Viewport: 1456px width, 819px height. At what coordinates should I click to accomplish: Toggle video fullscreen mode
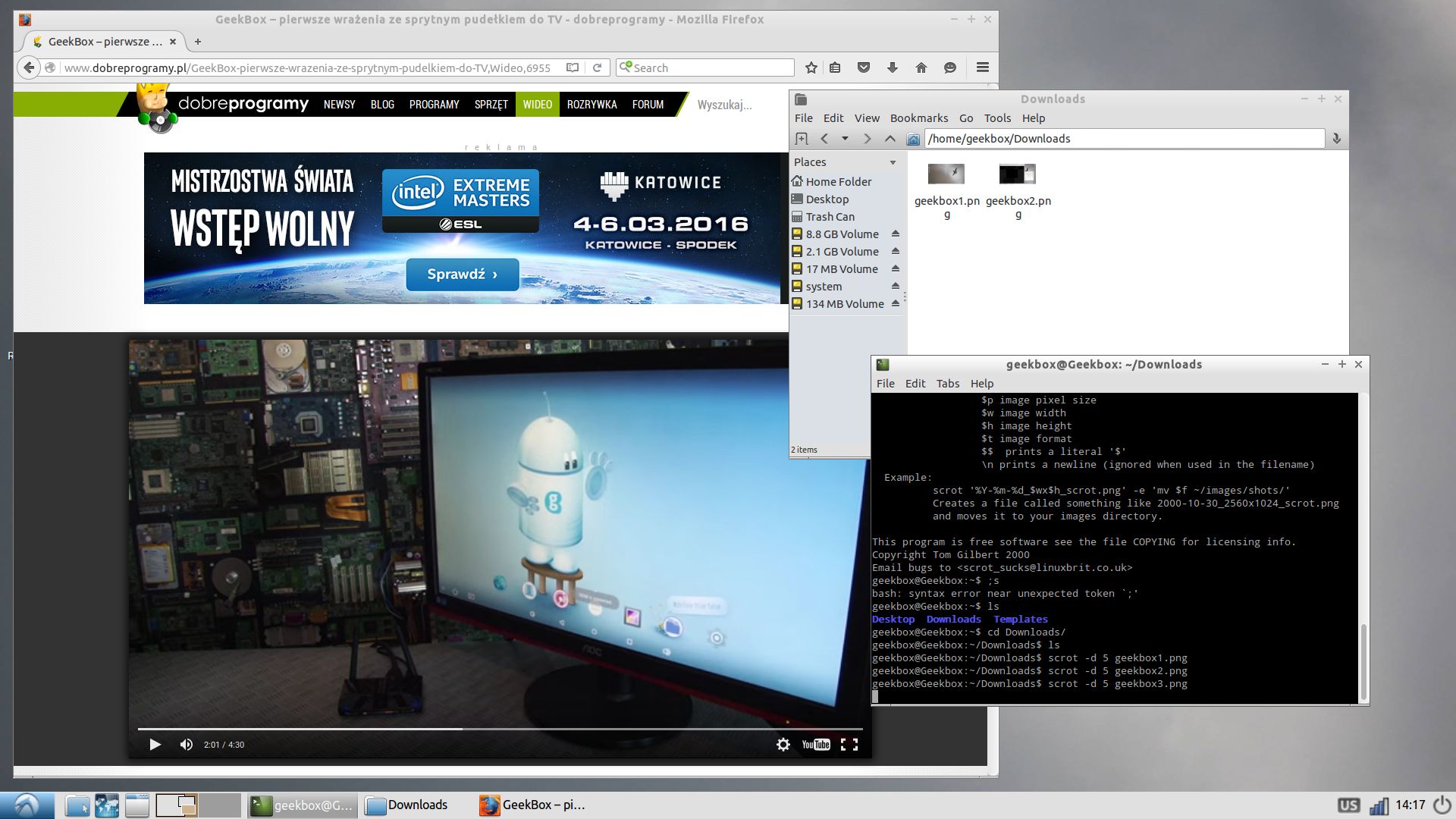point(849,745)
